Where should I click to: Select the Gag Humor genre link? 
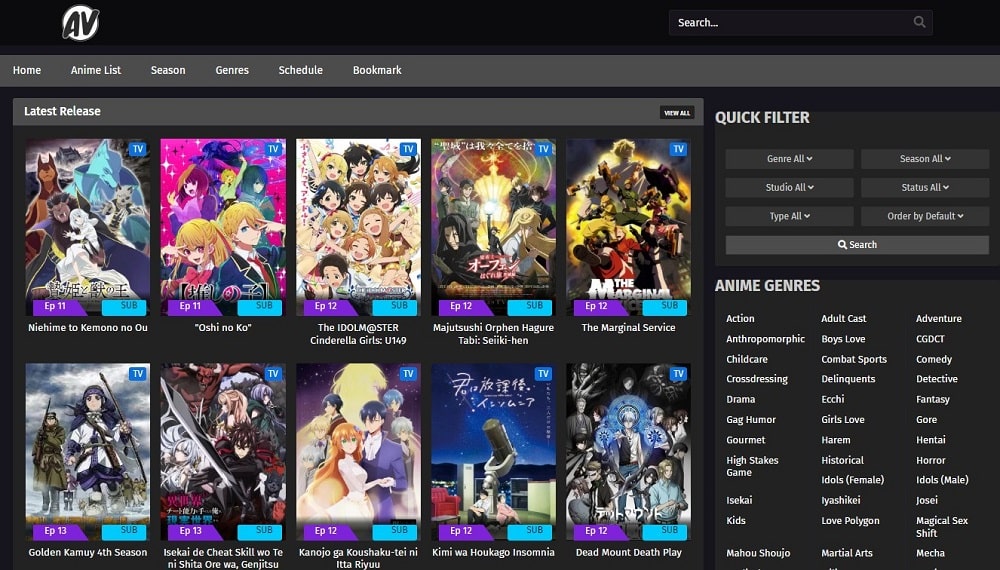click(751, 420)
